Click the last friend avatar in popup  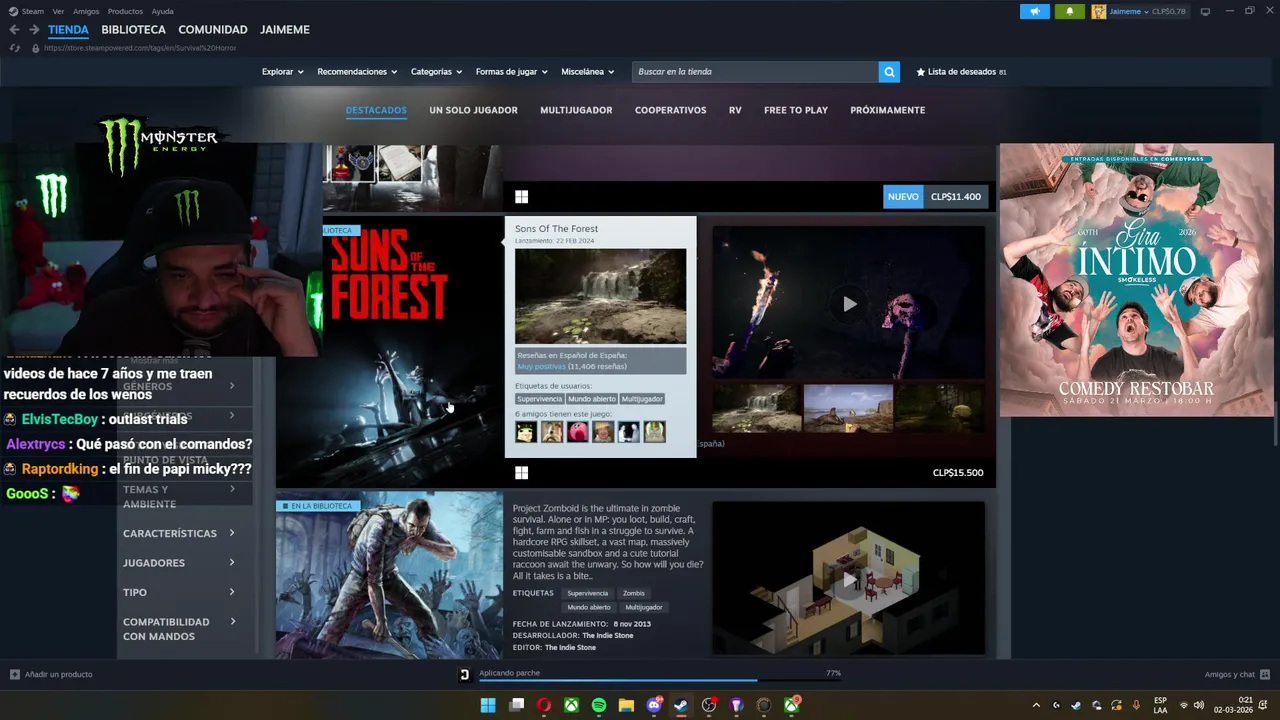coord(654,432)
